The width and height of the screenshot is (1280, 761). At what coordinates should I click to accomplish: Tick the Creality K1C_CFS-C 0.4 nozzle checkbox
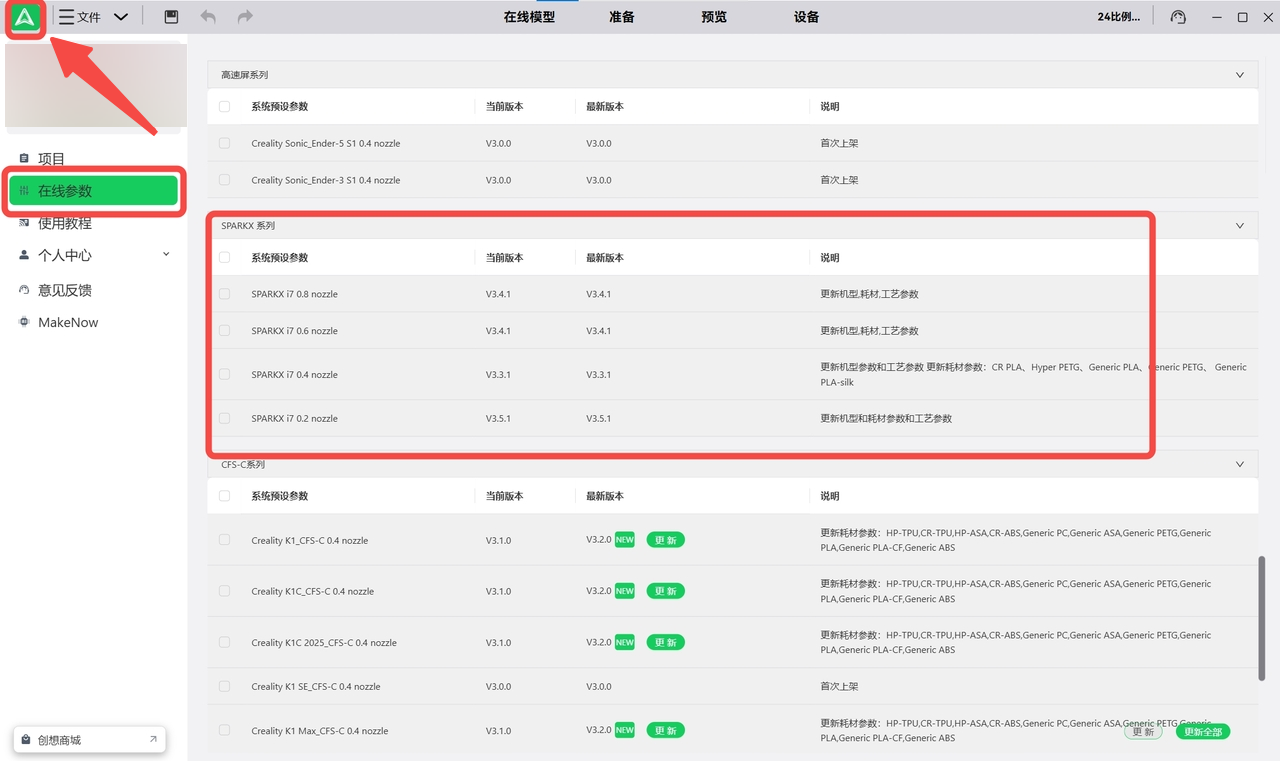point(225,591)
